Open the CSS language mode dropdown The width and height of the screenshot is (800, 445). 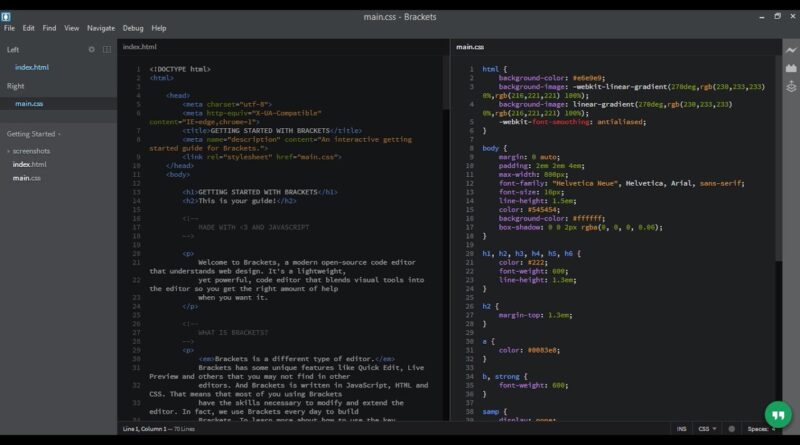click(x=707, y=429)
